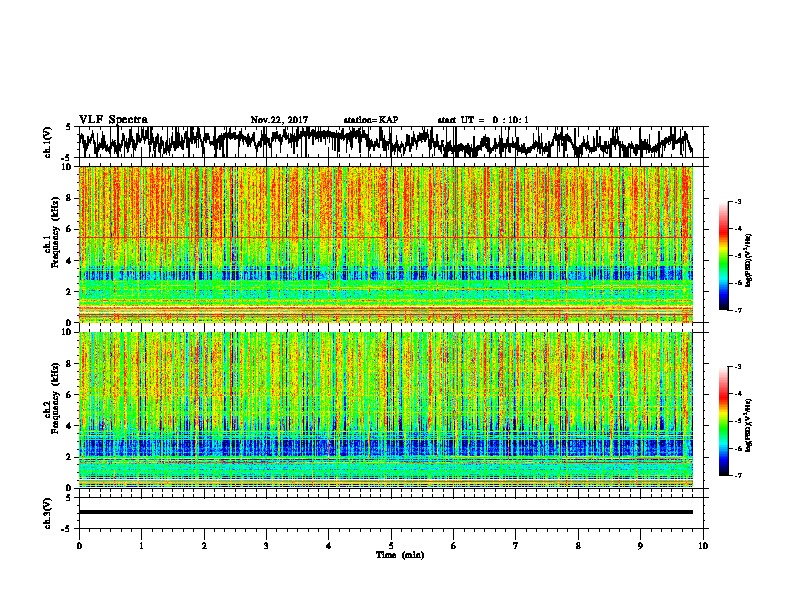Click the ch.3(V) axis label
This screenshot has width=792, height=612.
48,513
